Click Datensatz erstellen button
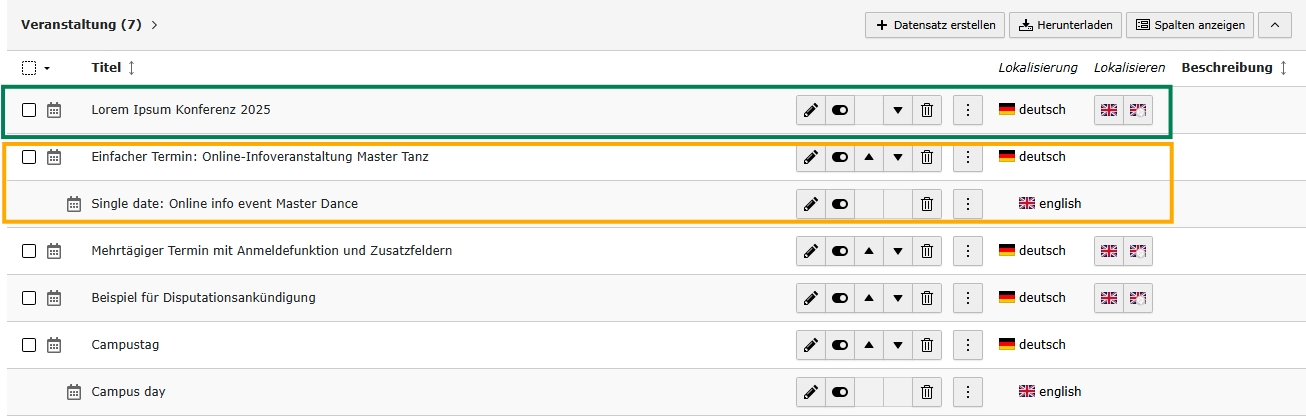Image resolution: width=1306 pixels, height=416 pixels. click(x=934, y=25)
